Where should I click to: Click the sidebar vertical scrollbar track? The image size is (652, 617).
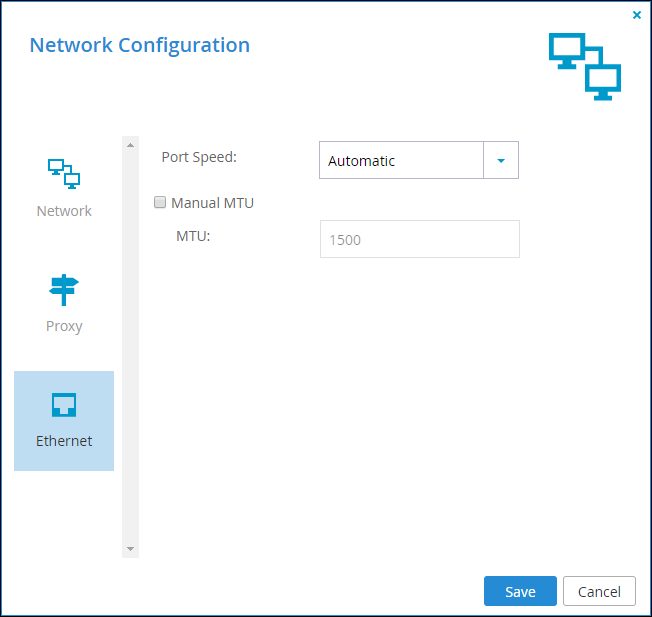click(x=130, y=347)
